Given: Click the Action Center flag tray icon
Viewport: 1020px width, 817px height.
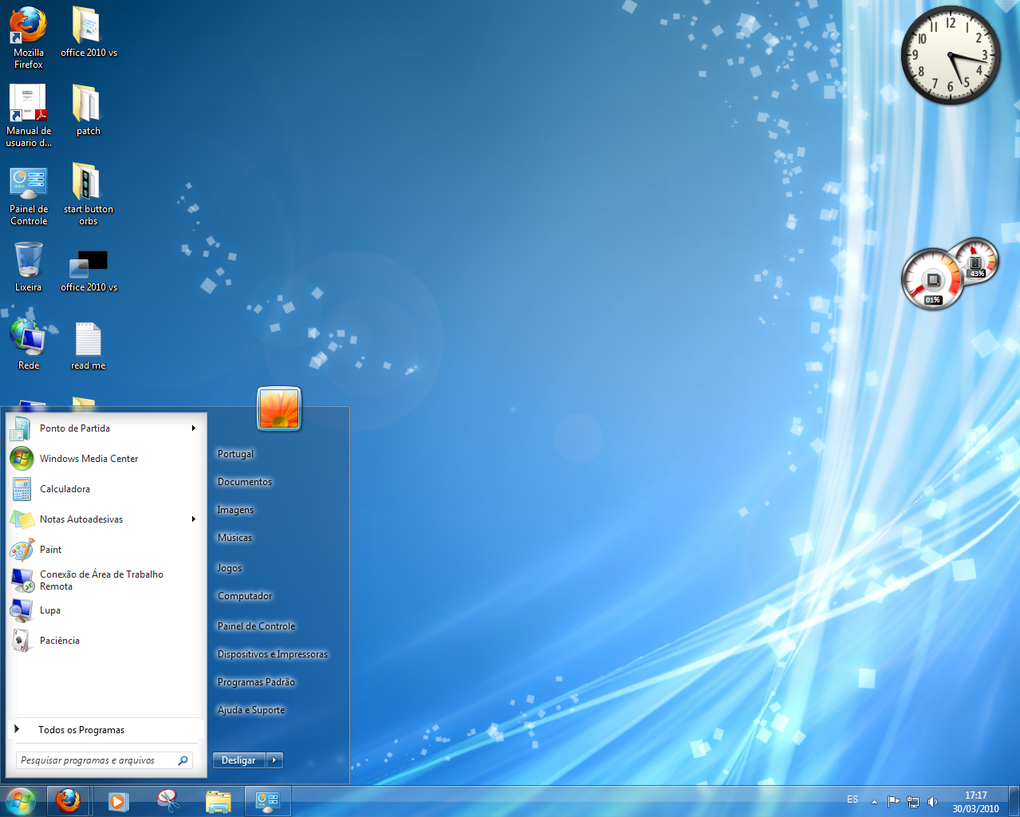Looking at the screenshot, I should [x=894, y=801].
